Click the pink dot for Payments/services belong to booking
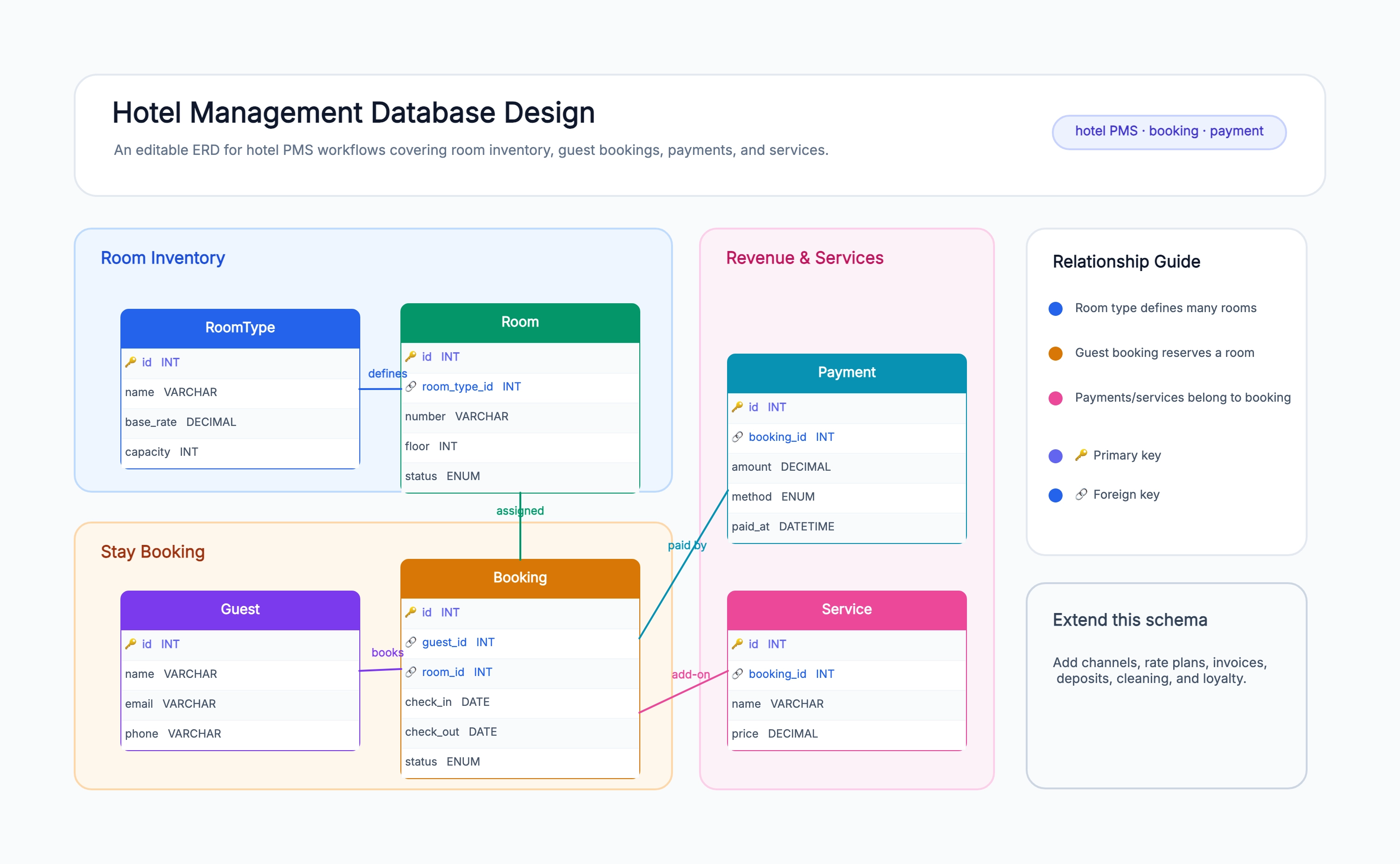The height and width of the screenshot is (864, 1400). 1056,398
